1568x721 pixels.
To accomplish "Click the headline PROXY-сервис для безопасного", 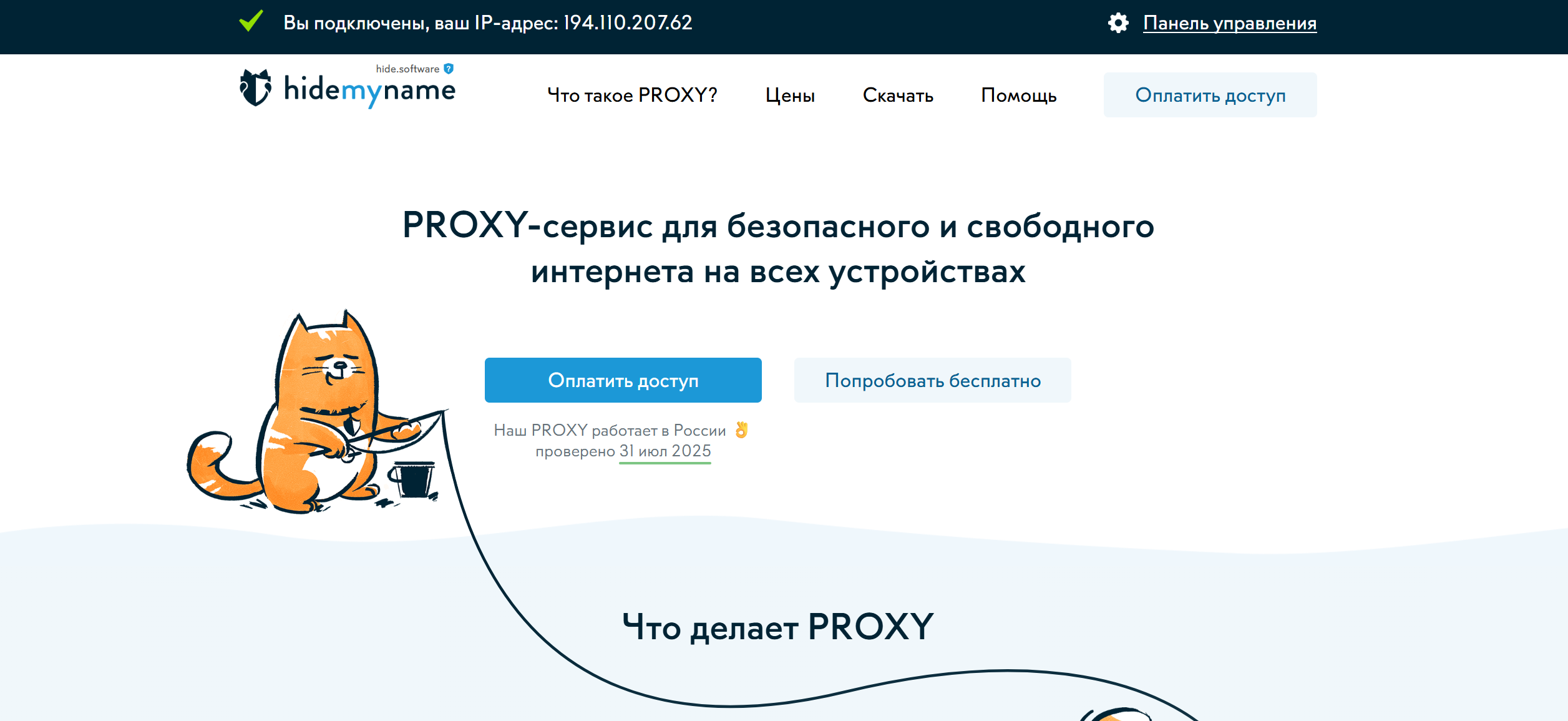I will click(777, 225).
